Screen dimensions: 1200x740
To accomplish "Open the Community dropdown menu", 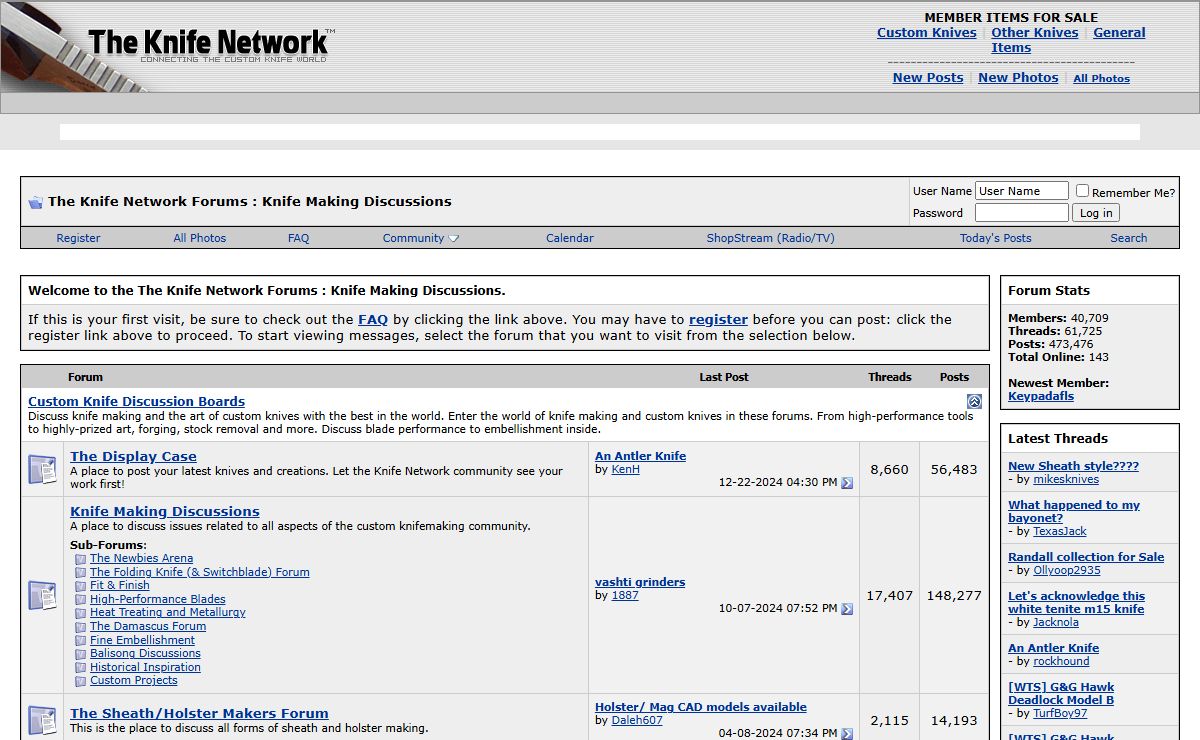I will tap(421, 238).
